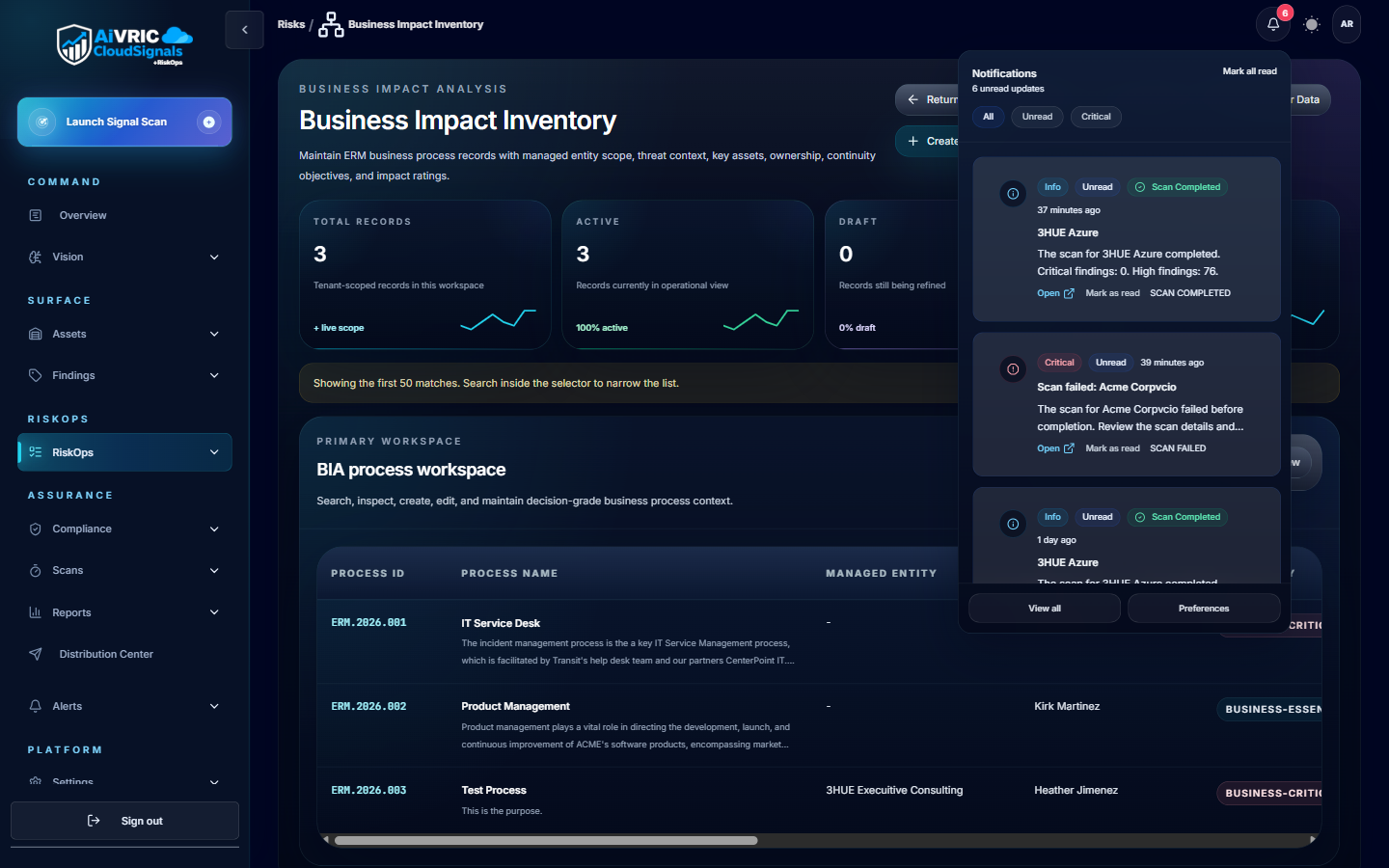Image resolution: width=1389 pixels, height=868 pixels.
Task: Click the Create button plus icon
Action: tap(912, 141)
